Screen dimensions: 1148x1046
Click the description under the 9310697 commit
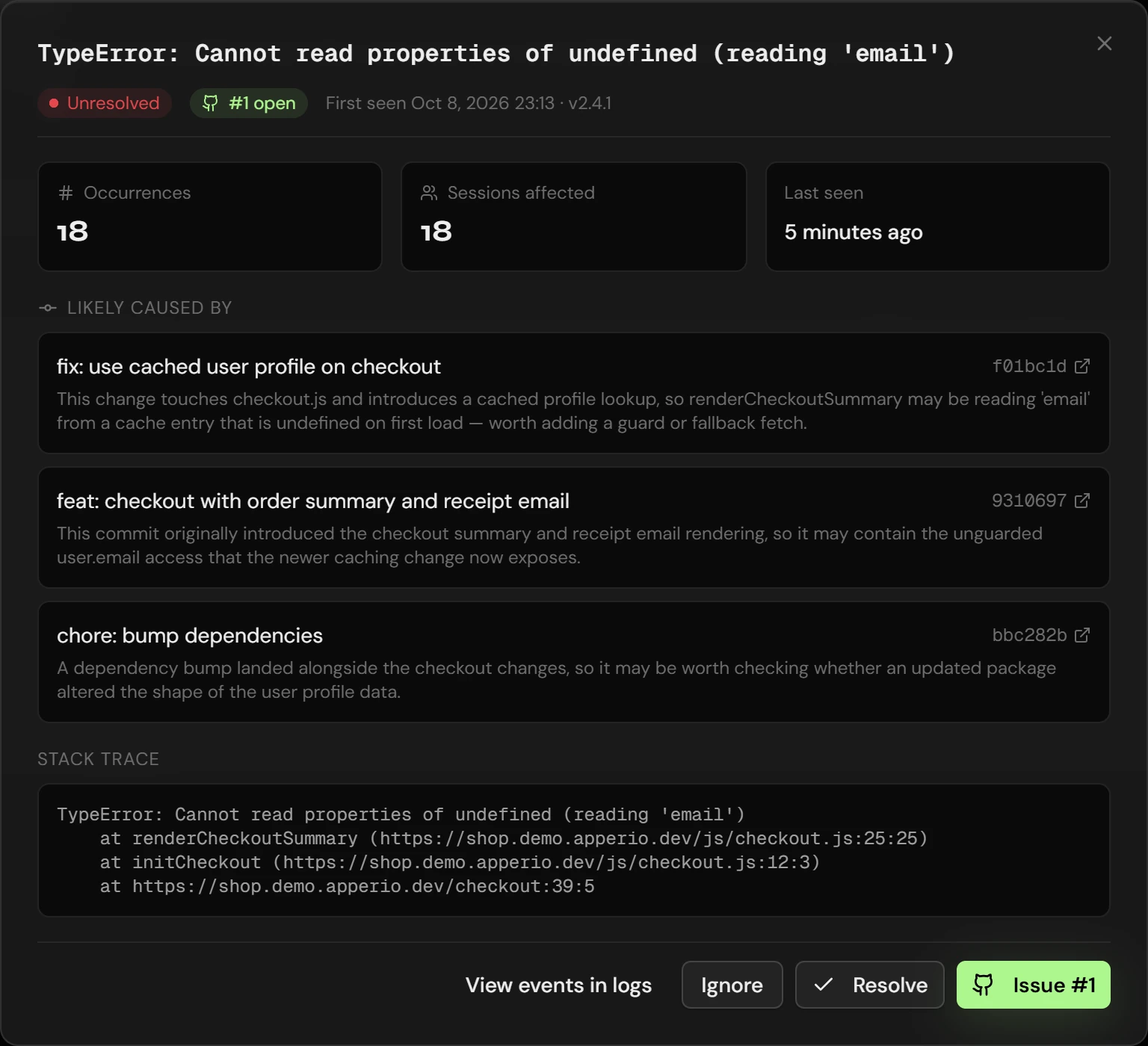pyautogui.click(x=549, y=545)
